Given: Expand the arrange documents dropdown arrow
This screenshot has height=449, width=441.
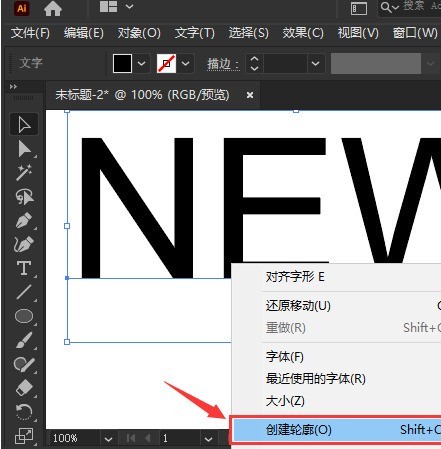Looking at the screenshot, I should click(x=129, y=6).
